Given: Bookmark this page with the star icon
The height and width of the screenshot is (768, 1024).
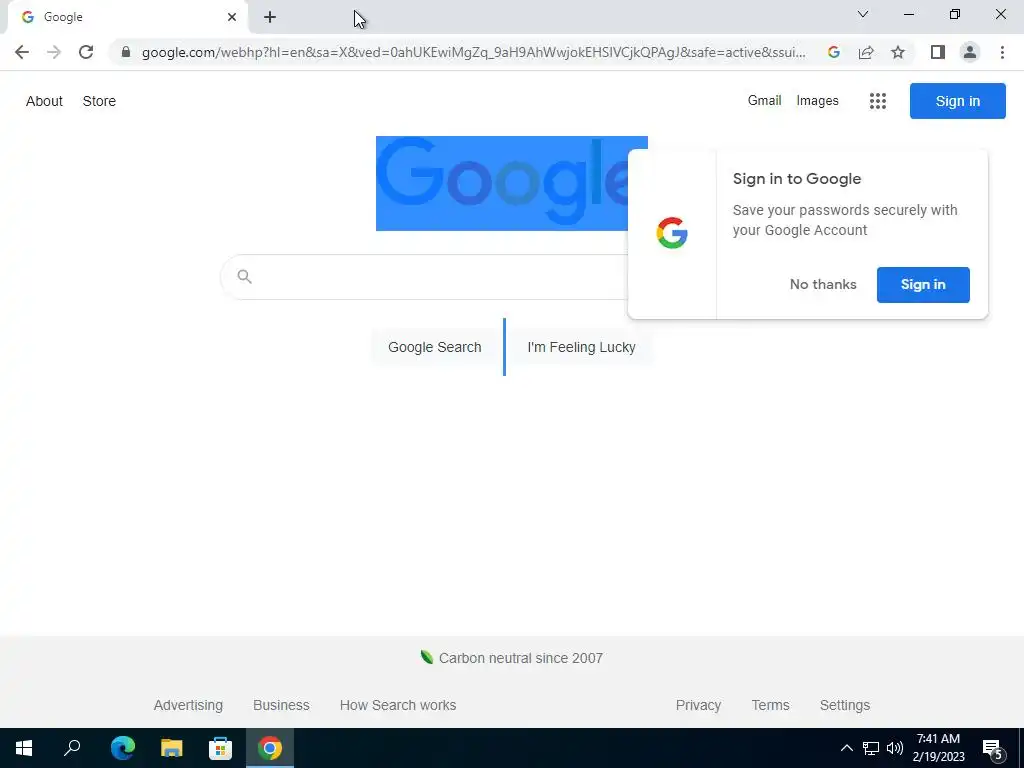Looking at the screenshot, I should point(898,52).
